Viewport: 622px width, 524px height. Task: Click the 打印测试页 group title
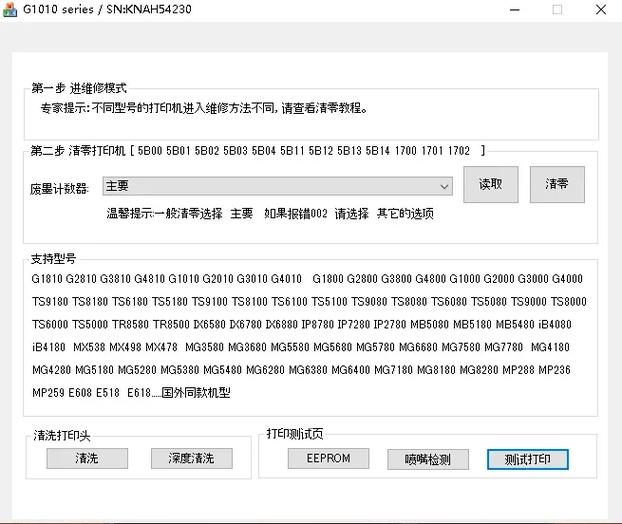[x=295, y=434]
